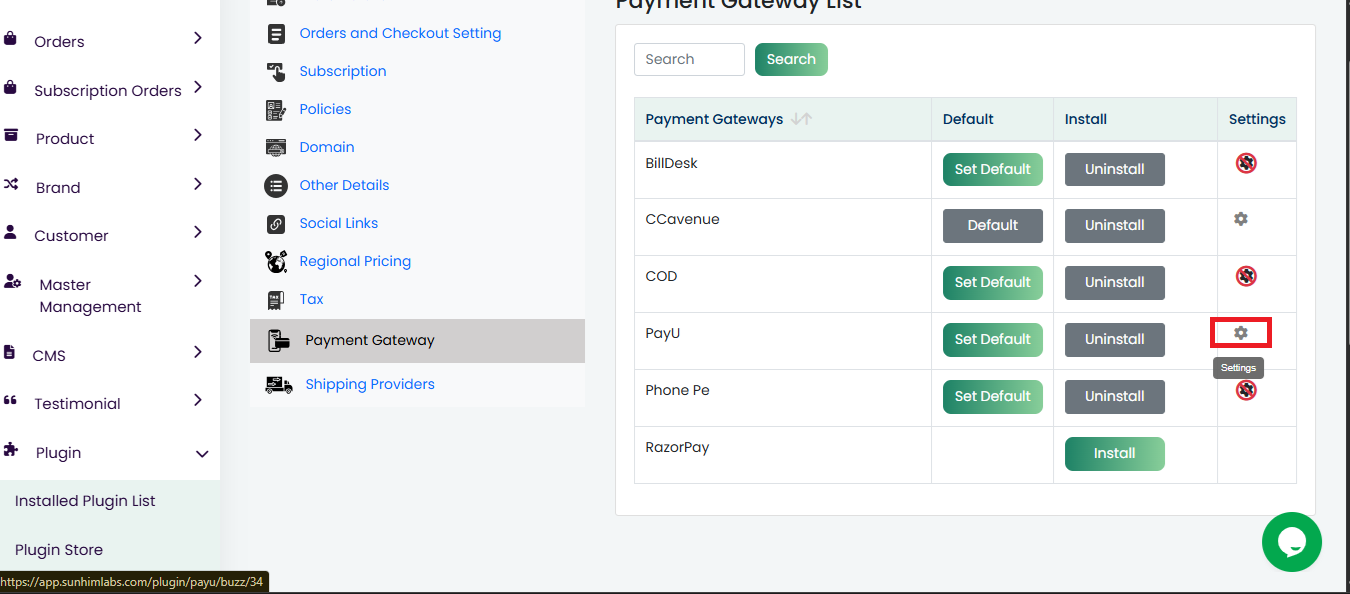This screenshot has height=594, width=1350.
Task: Click the Domain icon in settings list
Action: 276,148
